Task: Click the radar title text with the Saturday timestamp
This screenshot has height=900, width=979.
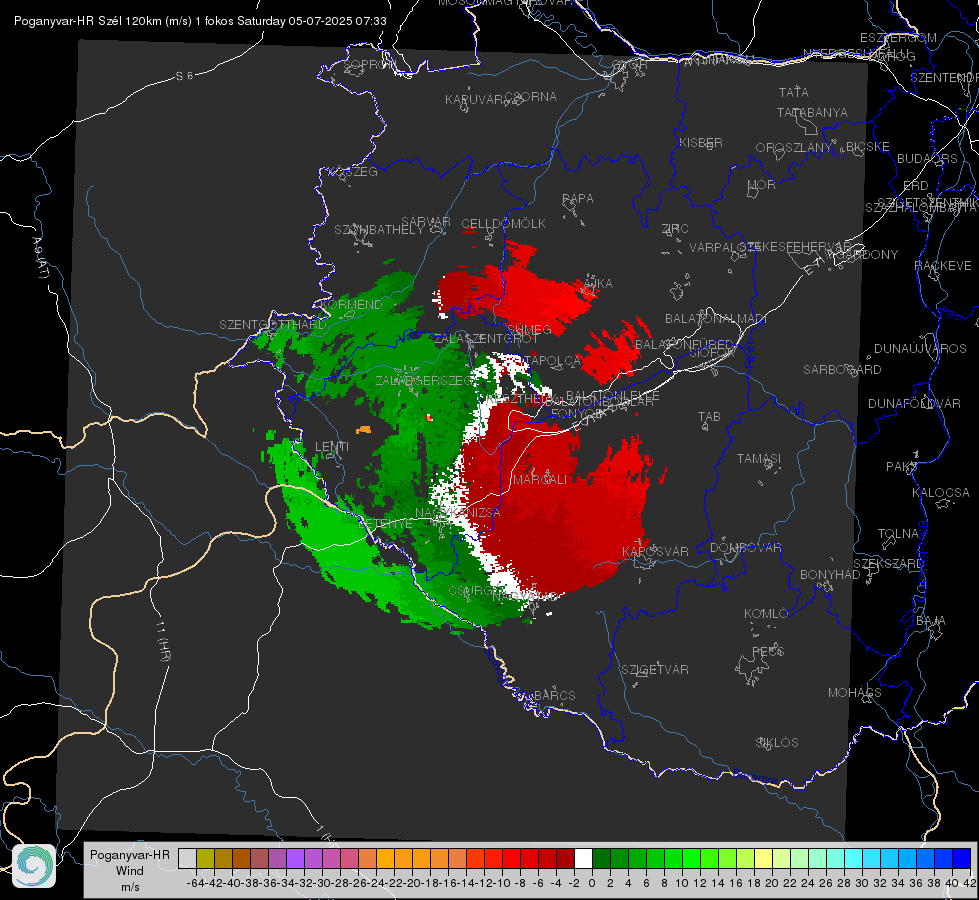Action: (x=200, y=21)
